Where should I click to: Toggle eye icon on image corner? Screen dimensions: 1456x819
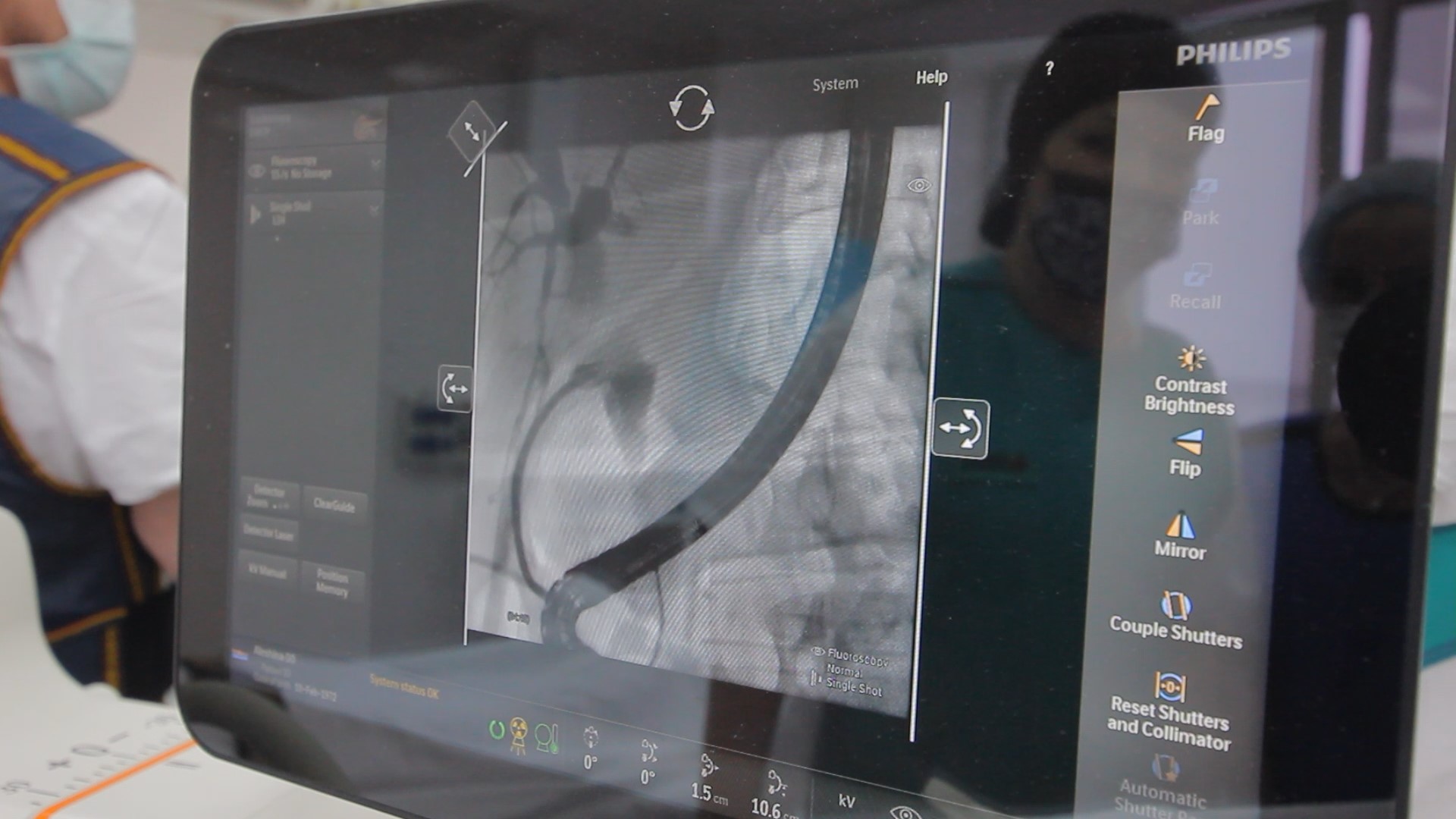click(x=918, y=186)
